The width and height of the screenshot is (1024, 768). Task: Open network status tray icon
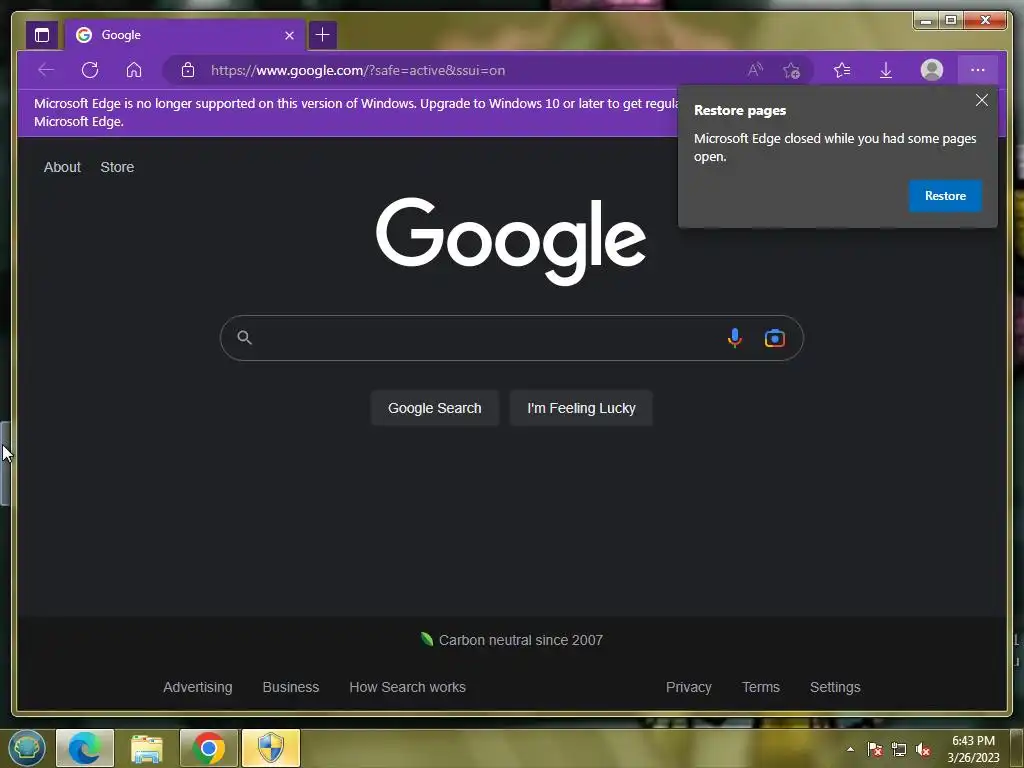click(x=899, y=749)
